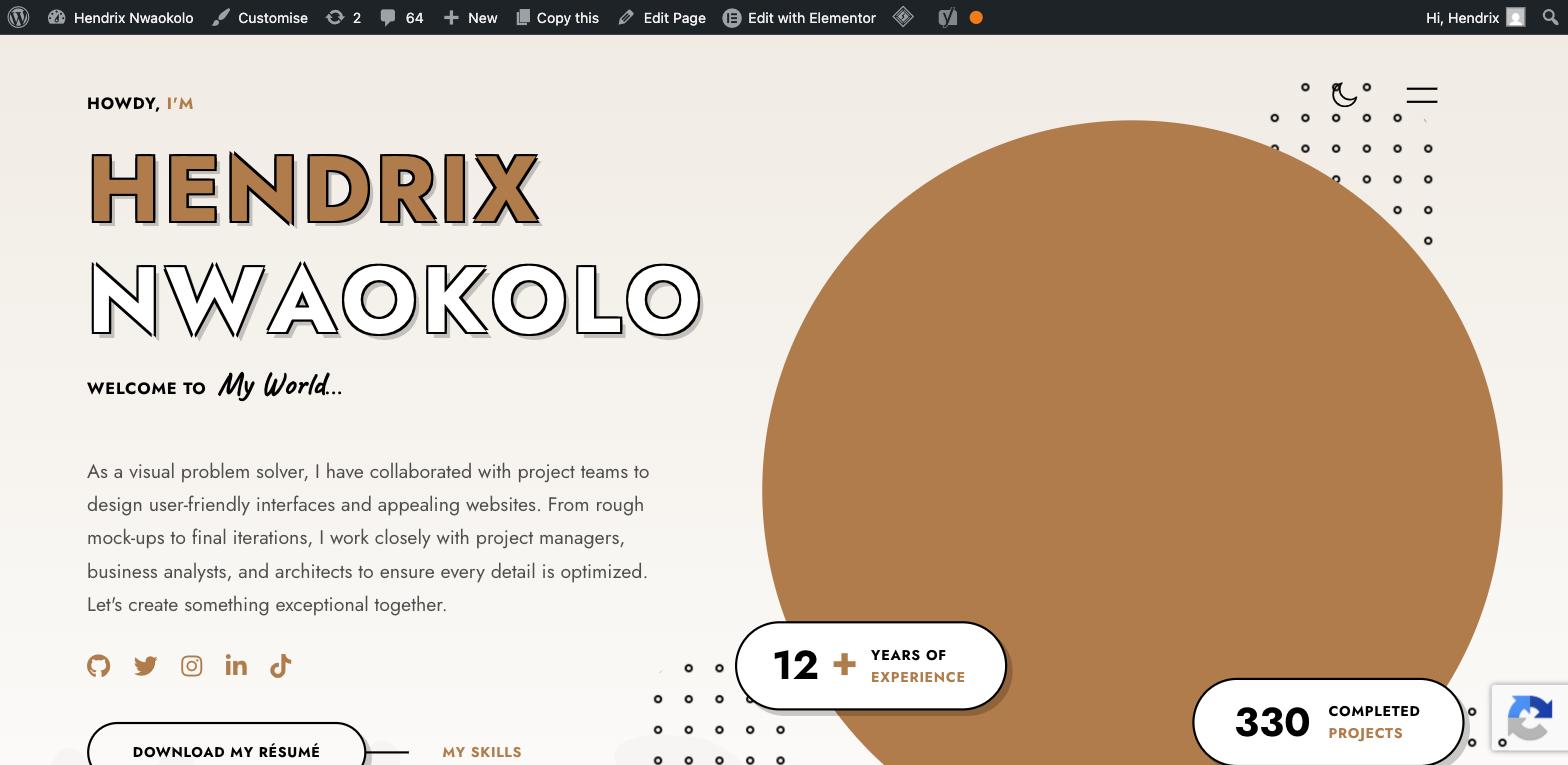Toggle dark mode with moon icon
1568x765 pixels.
click(1344, 95)
